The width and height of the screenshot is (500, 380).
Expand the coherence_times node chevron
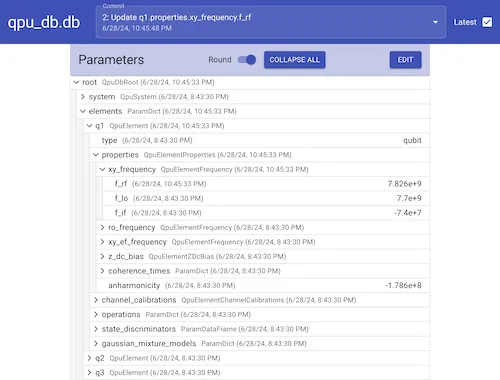[x=102, y=271]
